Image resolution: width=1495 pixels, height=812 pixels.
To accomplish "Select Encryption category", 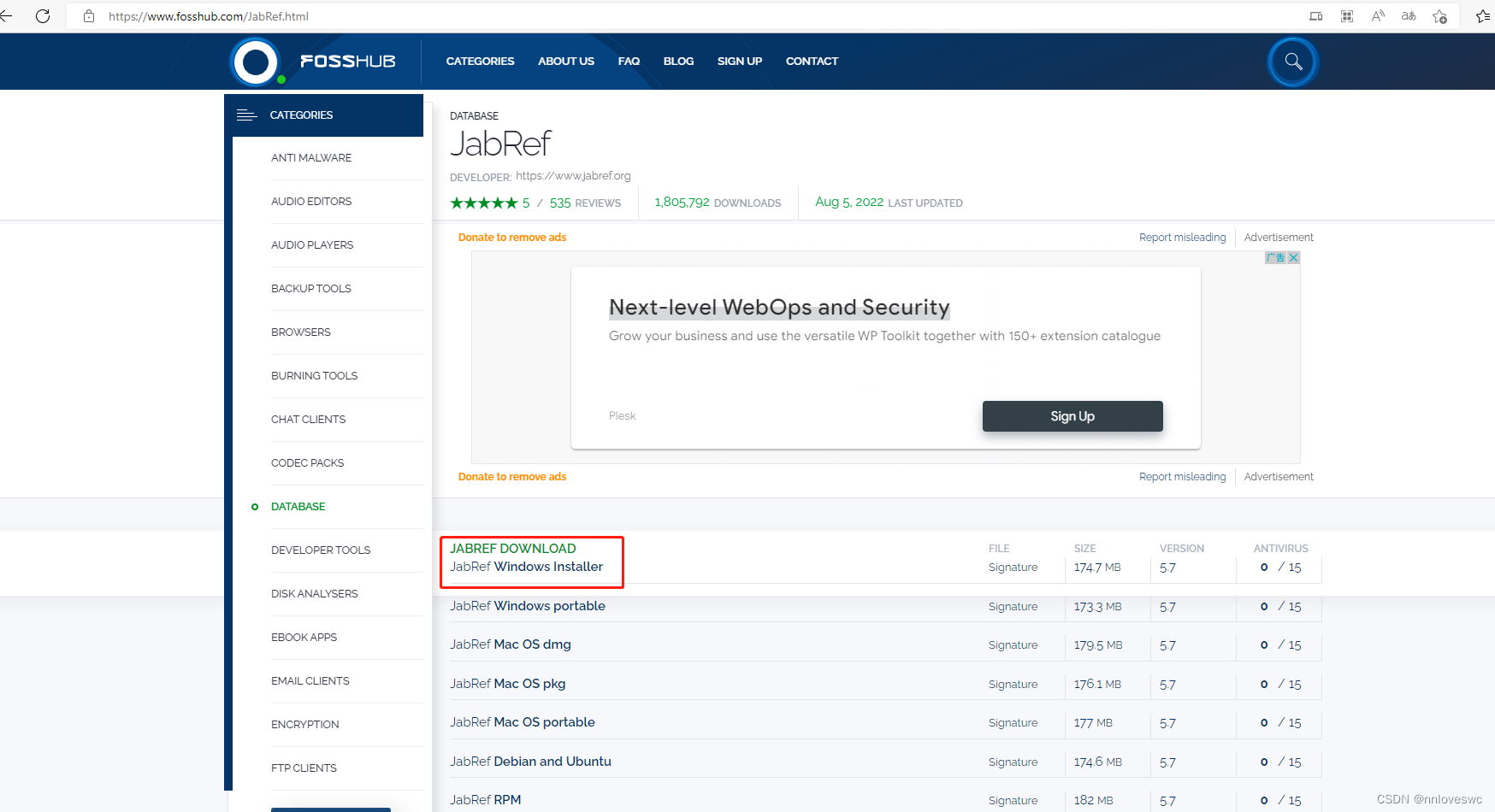I will click(305, 725).
